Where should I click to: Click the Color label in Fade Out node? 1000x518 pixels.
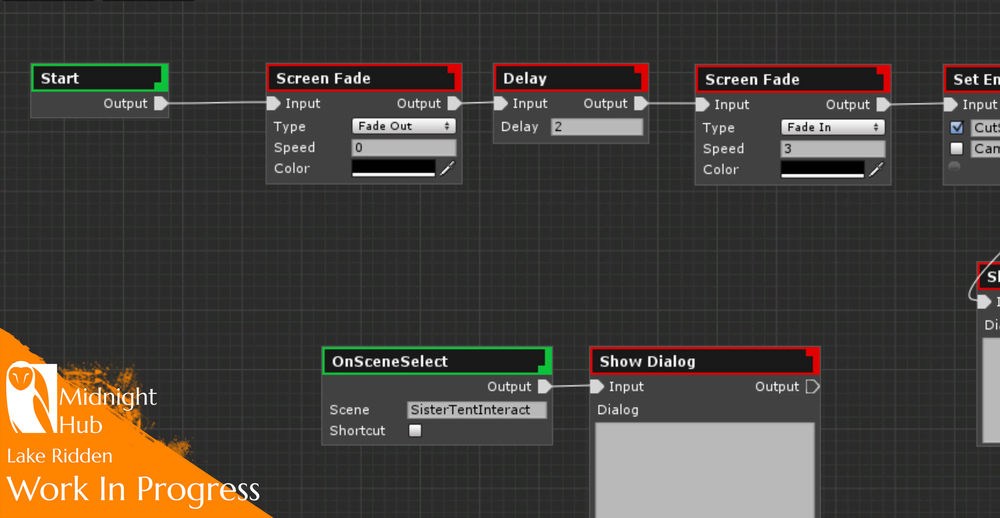click(291, 168)
